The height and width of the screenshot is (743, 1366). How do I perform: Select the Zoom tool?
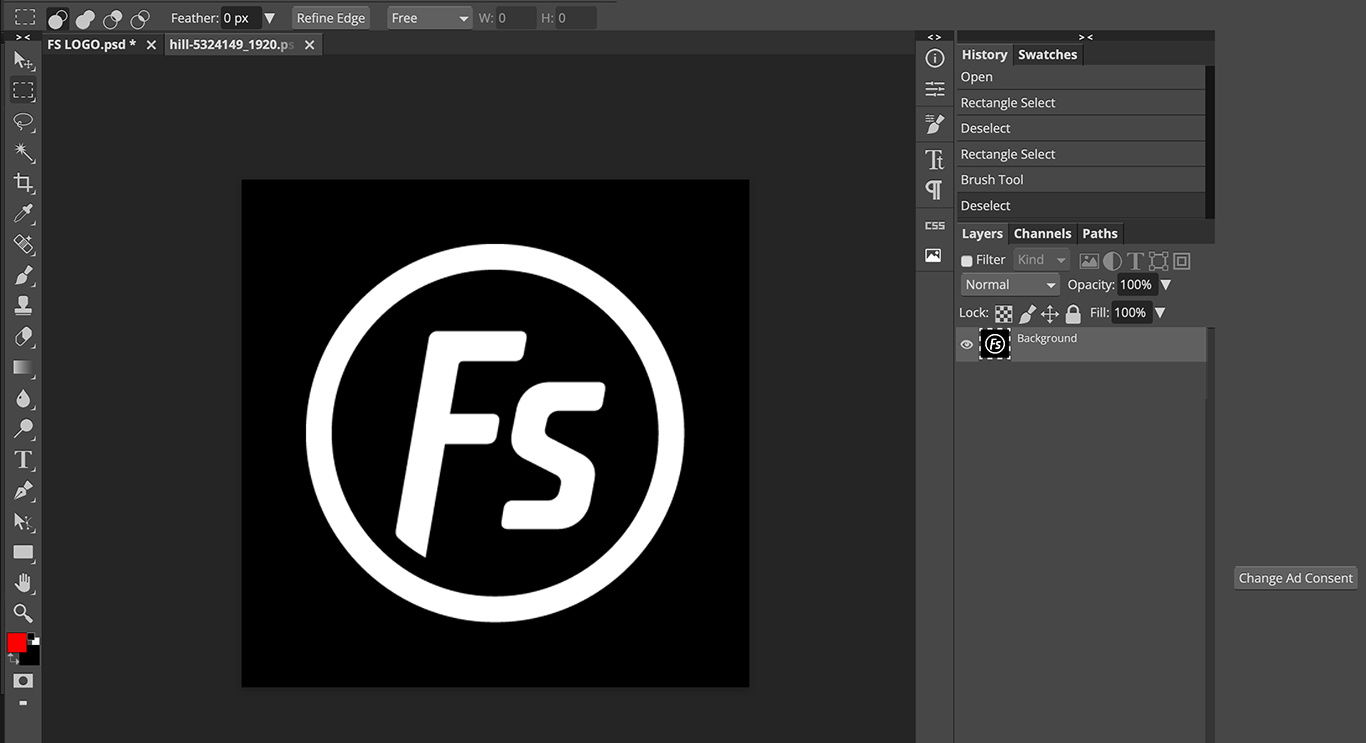[x=24, y=613]
